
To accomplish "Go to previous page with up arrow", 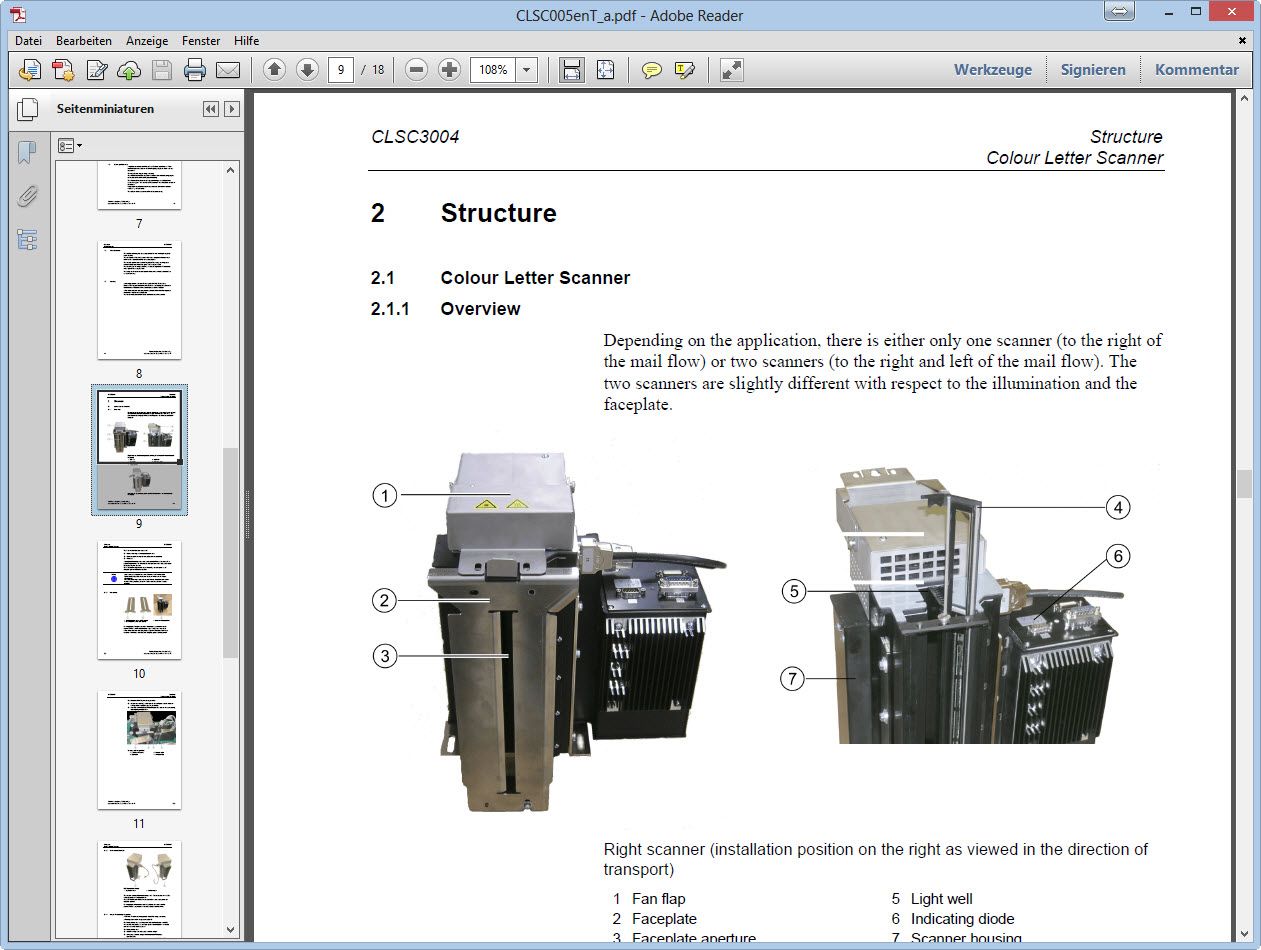I will [x=274, y=70].
